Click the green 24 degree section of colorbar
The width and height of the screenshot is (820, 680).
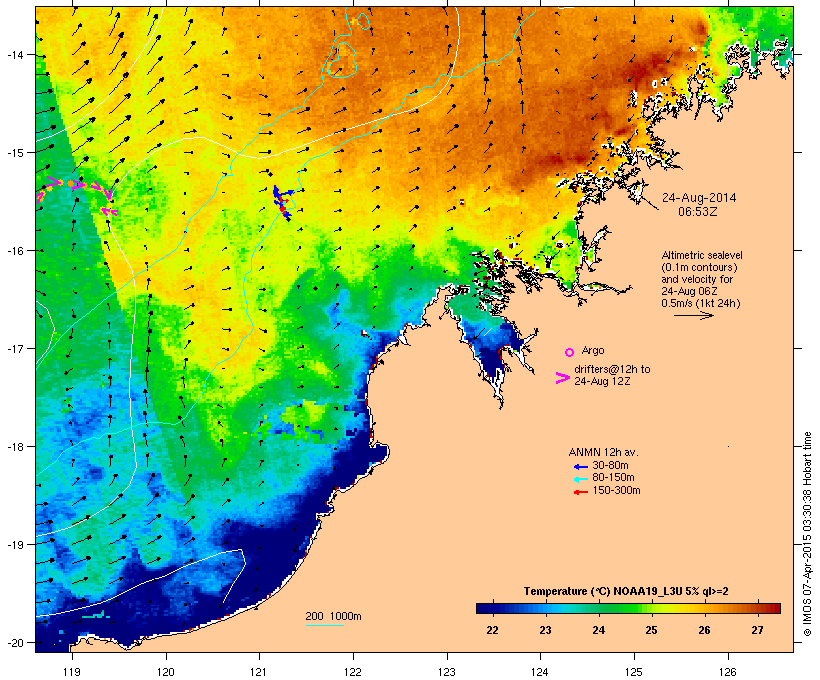(x=599, y=608)
